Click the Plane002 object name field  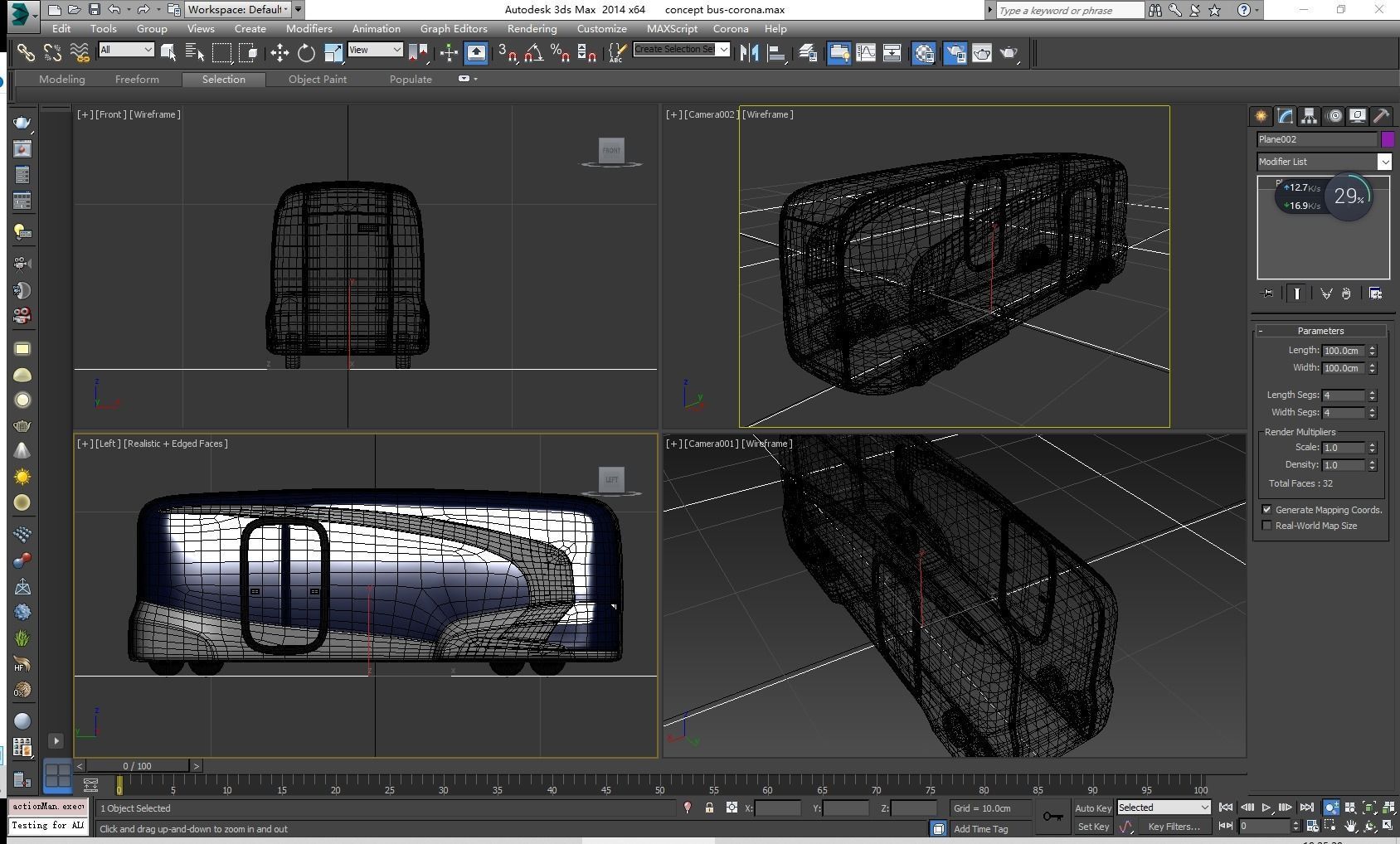pos(1317,139)
